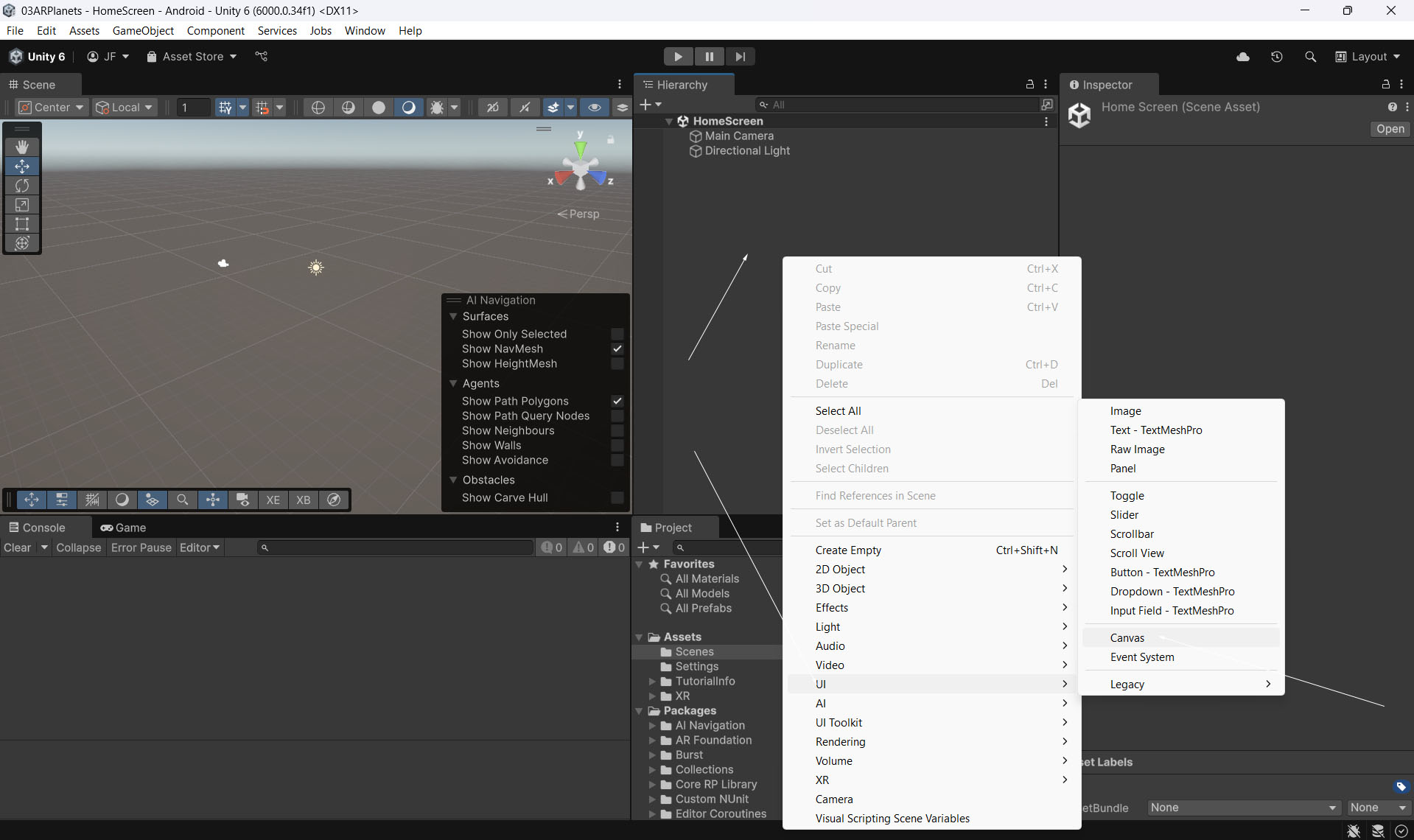Open Undo History clock icon
The width and height of the screenshot is (1414, 840).
click(1277, 57)
